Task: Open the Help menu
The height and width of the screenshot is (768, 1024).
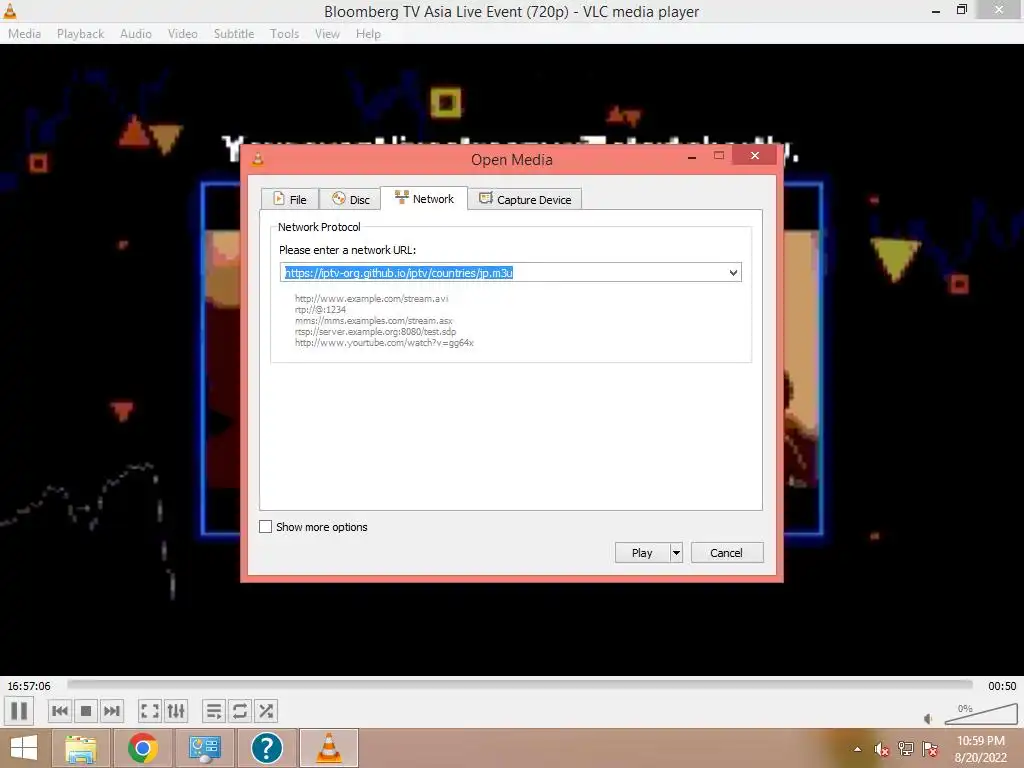Action: coord(368,33)
